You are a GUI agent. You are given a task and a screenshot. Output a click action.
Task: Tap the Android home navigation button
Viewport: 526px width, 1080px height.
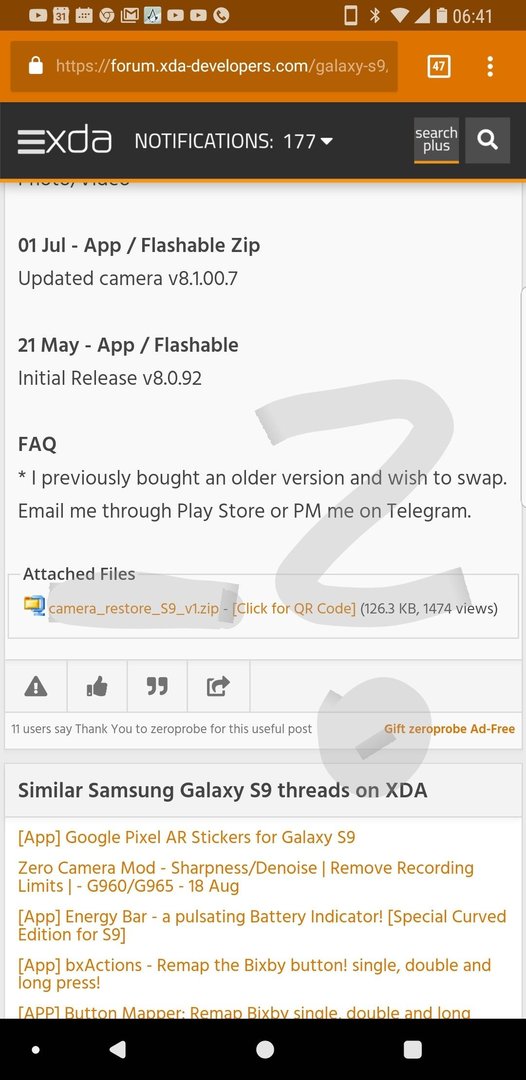tap(264, 1049)
